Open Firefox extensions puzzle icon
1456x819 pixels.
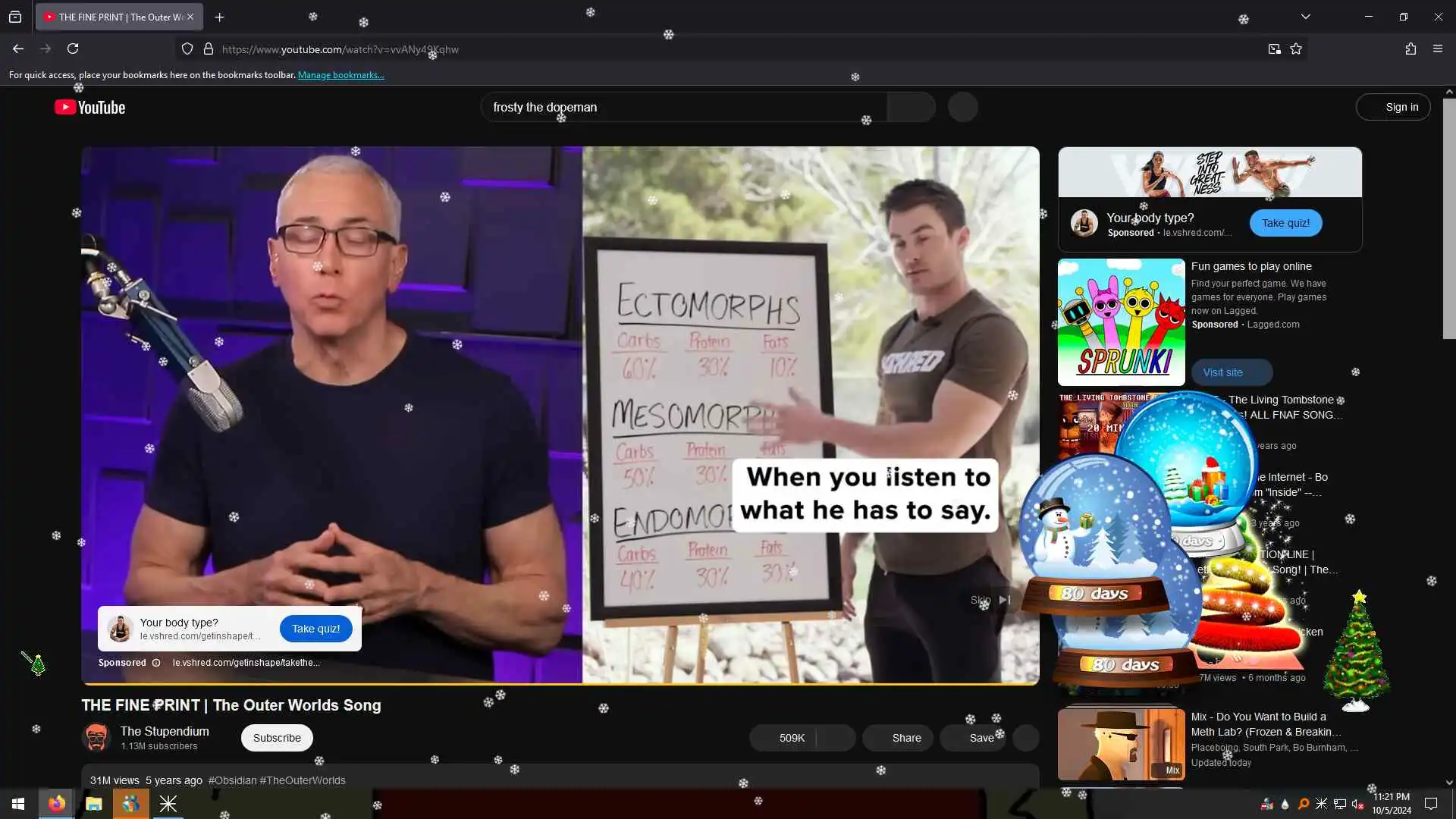[x=1410, y=49]
